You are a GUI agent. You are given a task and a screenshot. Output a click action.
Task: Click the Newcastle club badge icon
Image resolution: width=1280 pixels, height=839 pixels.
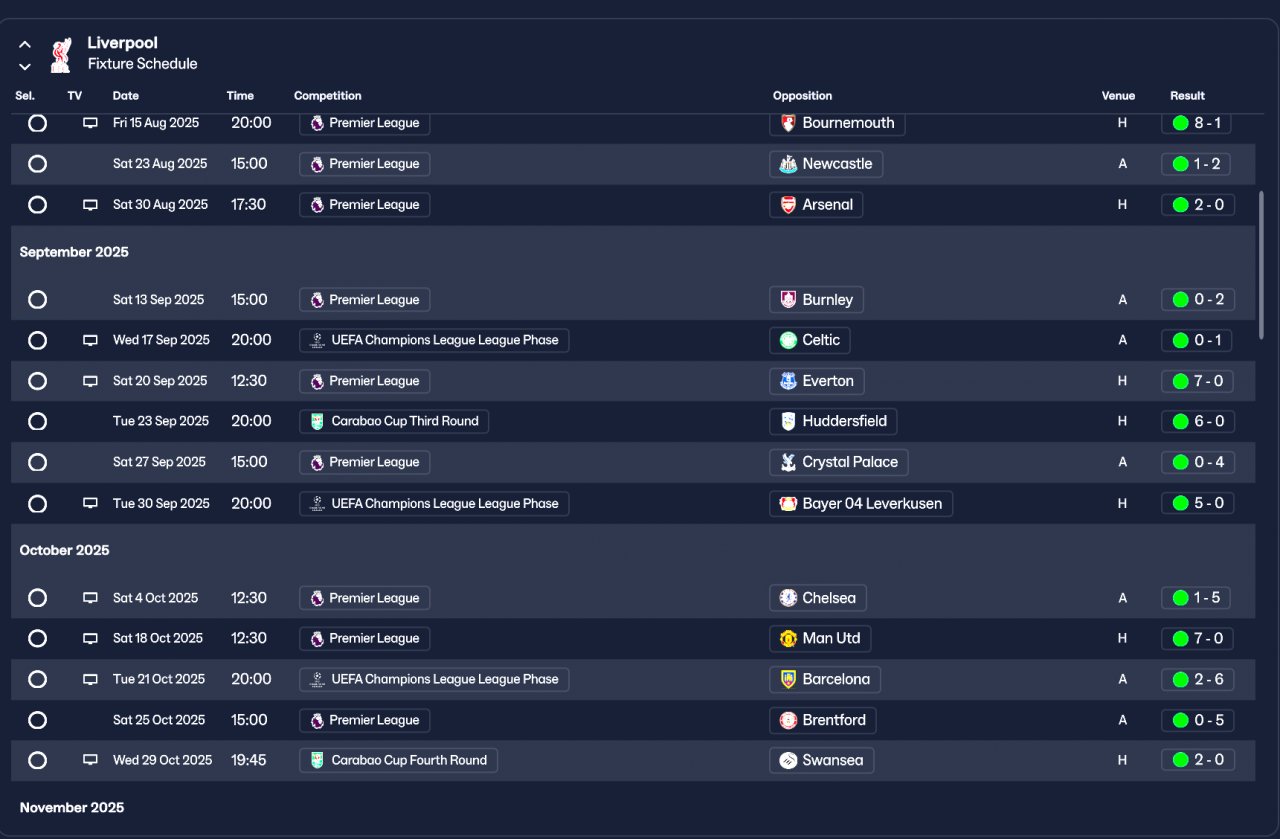[788, 164]
